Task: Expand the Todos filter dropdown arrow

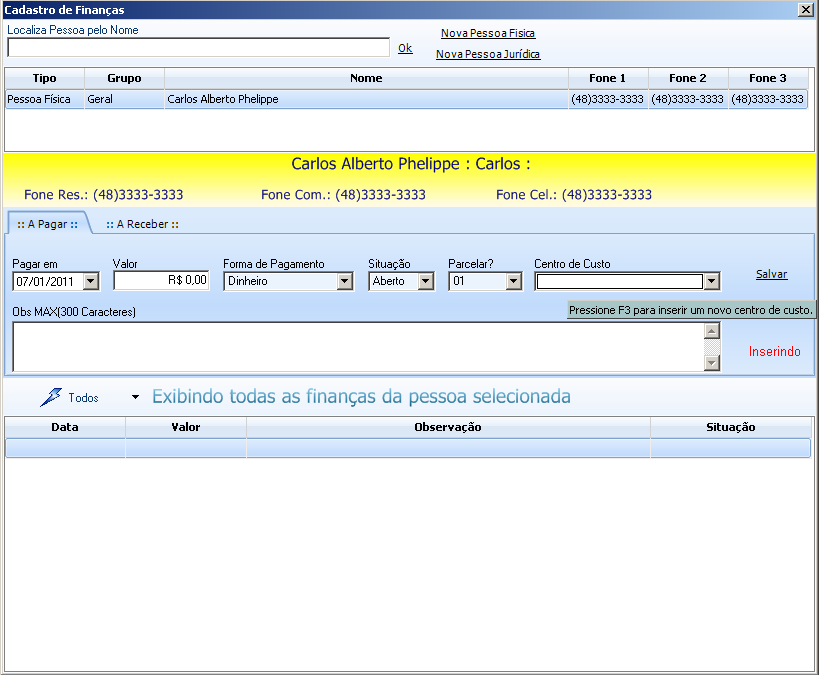Action: (135, 397)
